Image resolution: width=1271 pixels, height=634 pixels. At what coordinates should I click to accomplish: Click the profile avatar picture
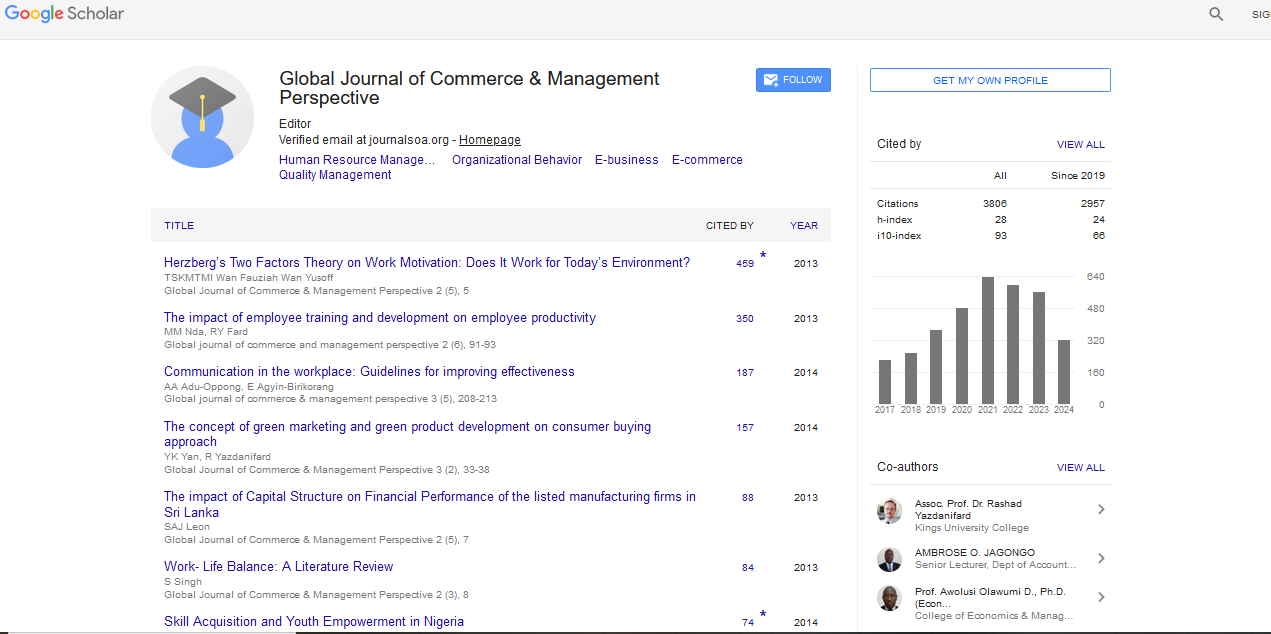[x=202, y=117]
